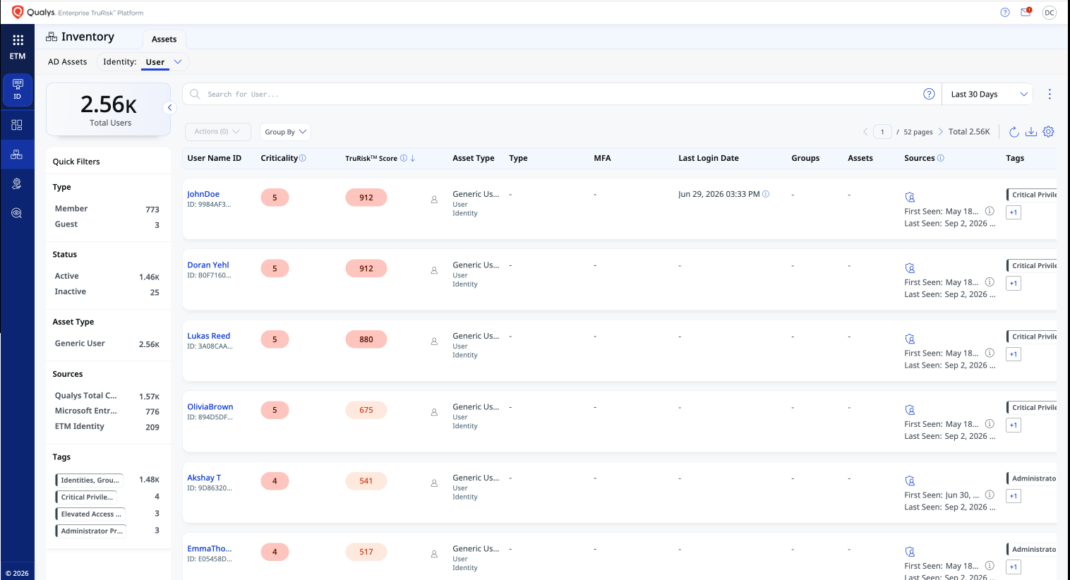Open the Doran Yehl user link
The height and width of the screenshot is (580, 1070).
tap(208, 265)
